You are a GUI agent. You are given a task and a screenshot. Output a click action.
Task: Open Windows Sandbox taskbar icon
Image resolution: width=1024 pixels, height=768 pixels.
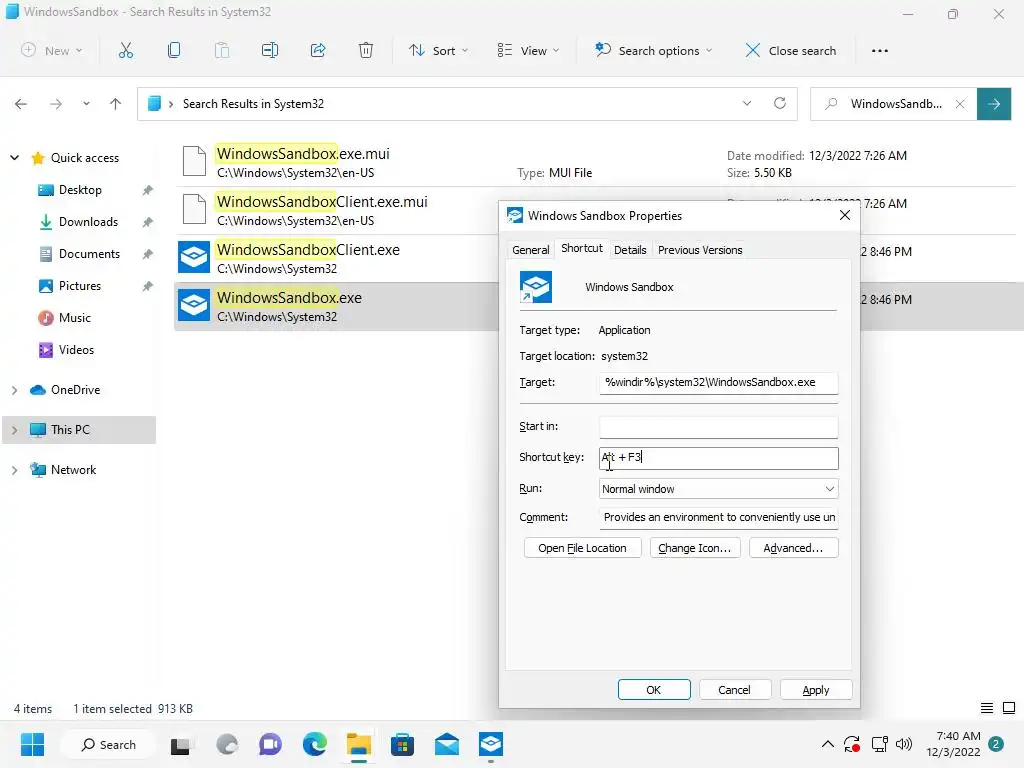click(x=490, y=744)
